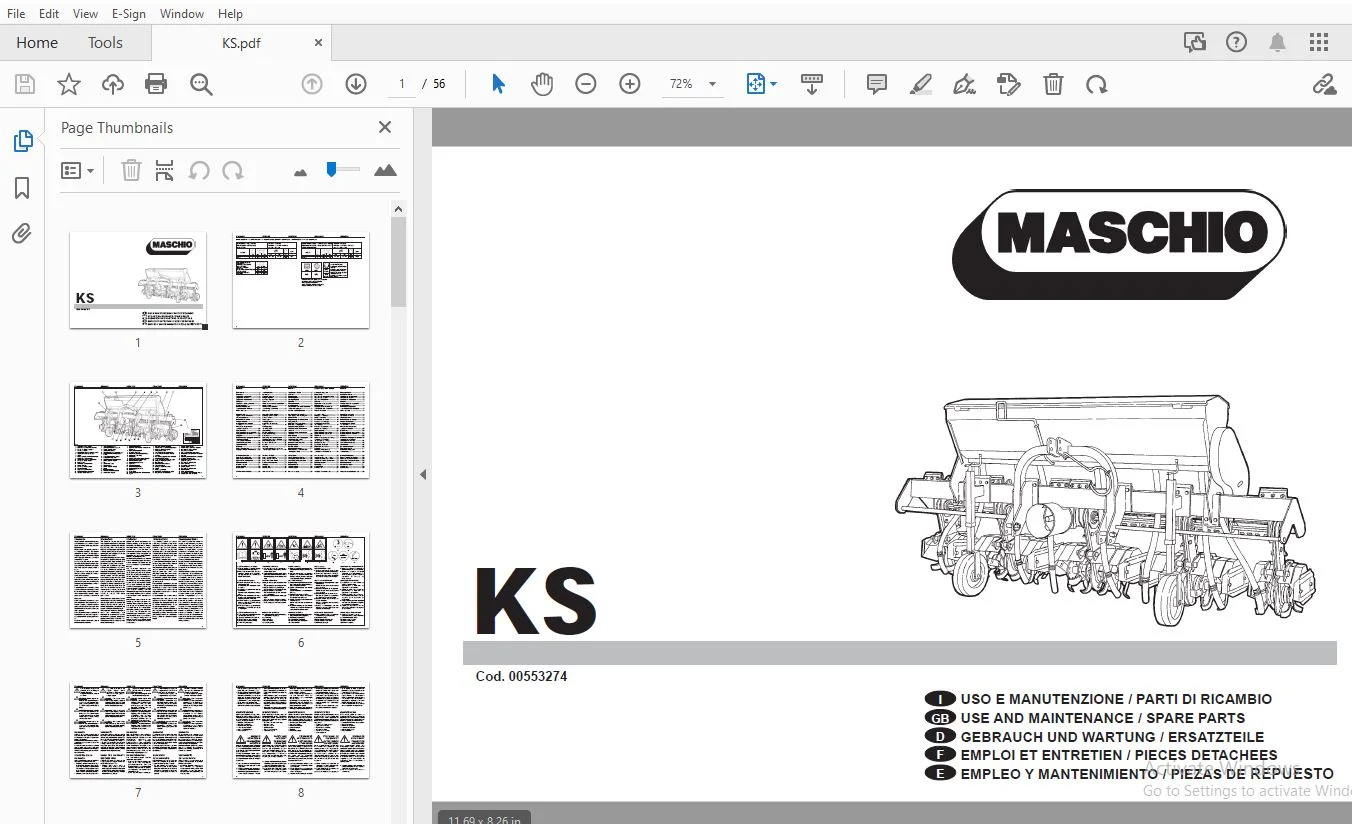This screenshot has width=1352, height=824.
Task: Delete the page with the toolbar trash icon
Action: (x=1053, y=85)
